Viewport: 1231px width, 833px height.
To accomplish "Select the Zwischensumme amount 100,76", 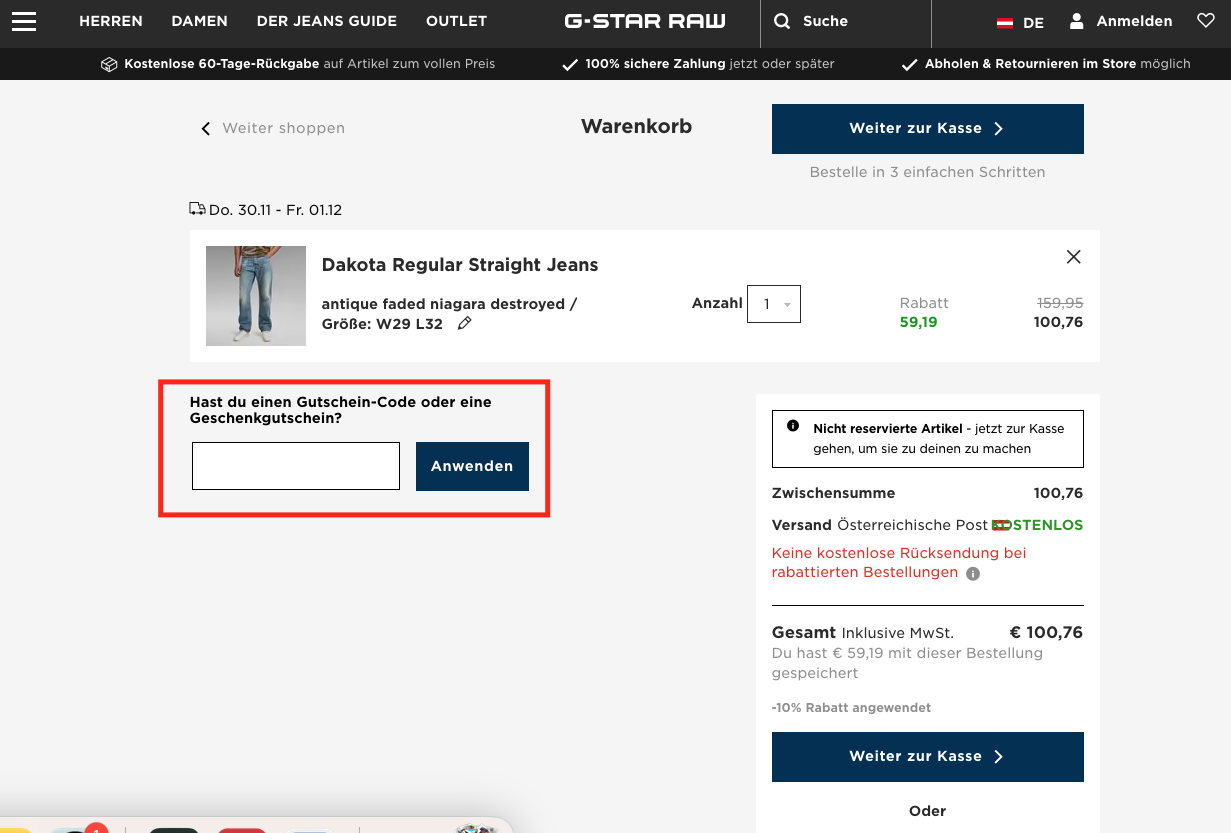I will click(1058, 493).
